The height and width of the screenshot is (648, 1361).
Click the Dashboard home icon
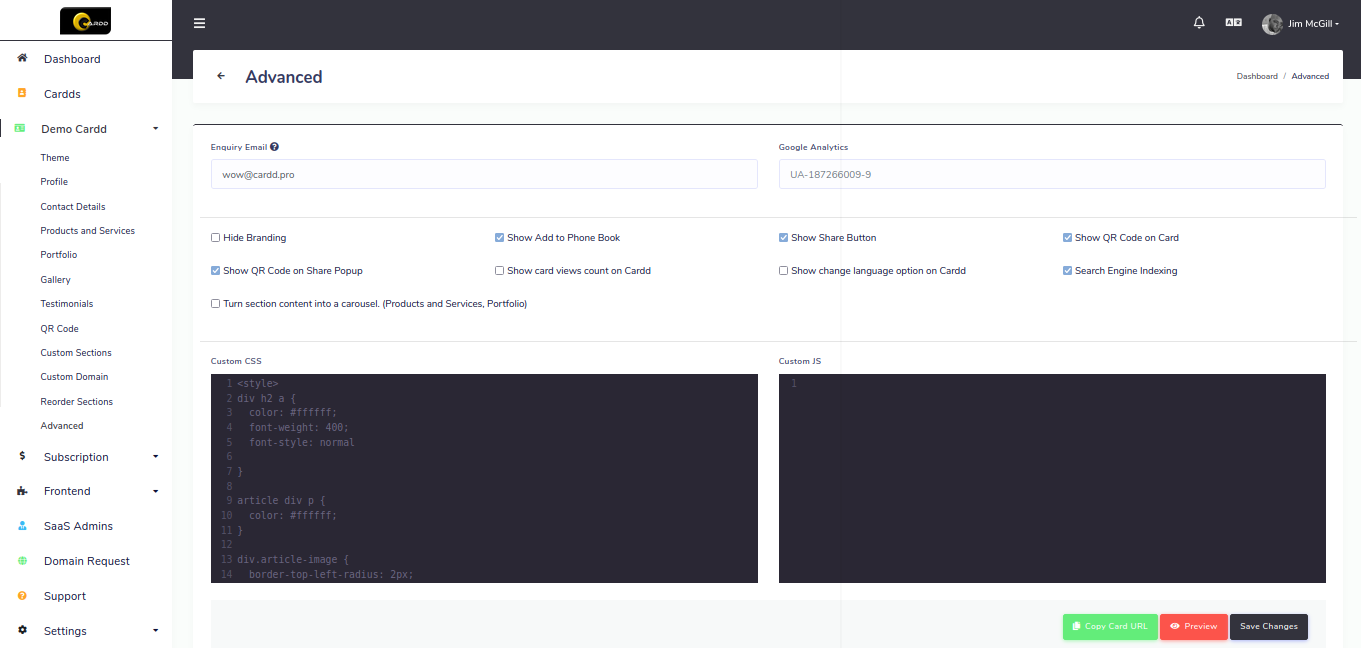tap(22, 59)
